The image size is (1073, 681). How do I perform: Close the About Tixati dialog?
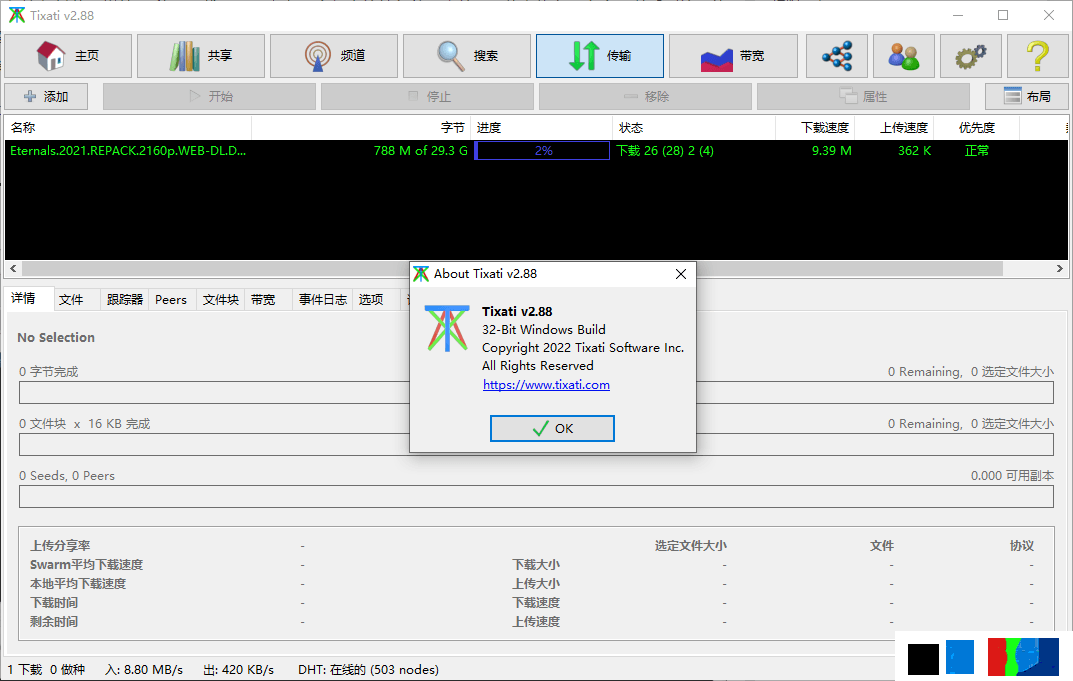coord(681,274)
